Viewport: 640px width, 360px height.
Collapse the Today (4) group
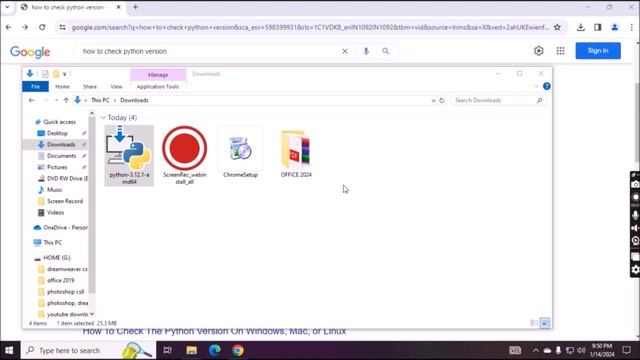coord(103,118)
